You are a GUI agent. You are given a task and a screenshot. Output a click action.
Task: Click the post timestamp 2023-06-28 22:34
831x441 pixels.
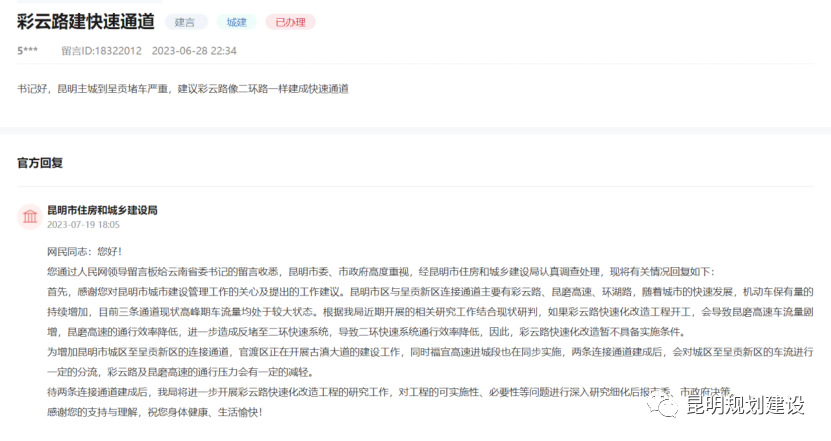click(x=194, y=50)
